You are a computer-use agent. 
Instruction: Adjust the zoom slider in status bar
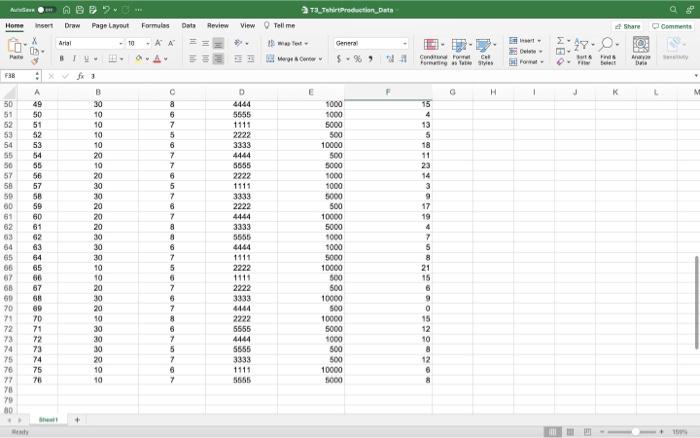(x=635, y=432)
